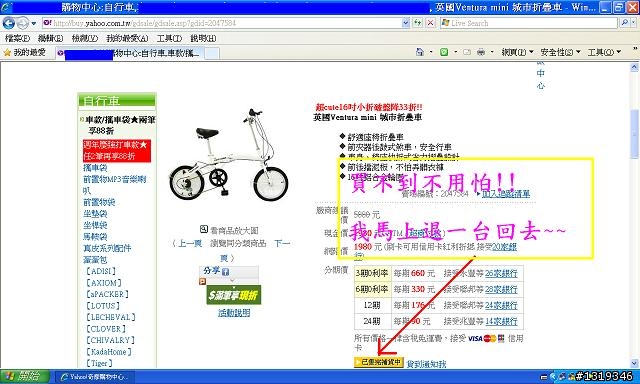Go back with the browser Back arrow
Screen dimensions: 640x384
[9, 23]
